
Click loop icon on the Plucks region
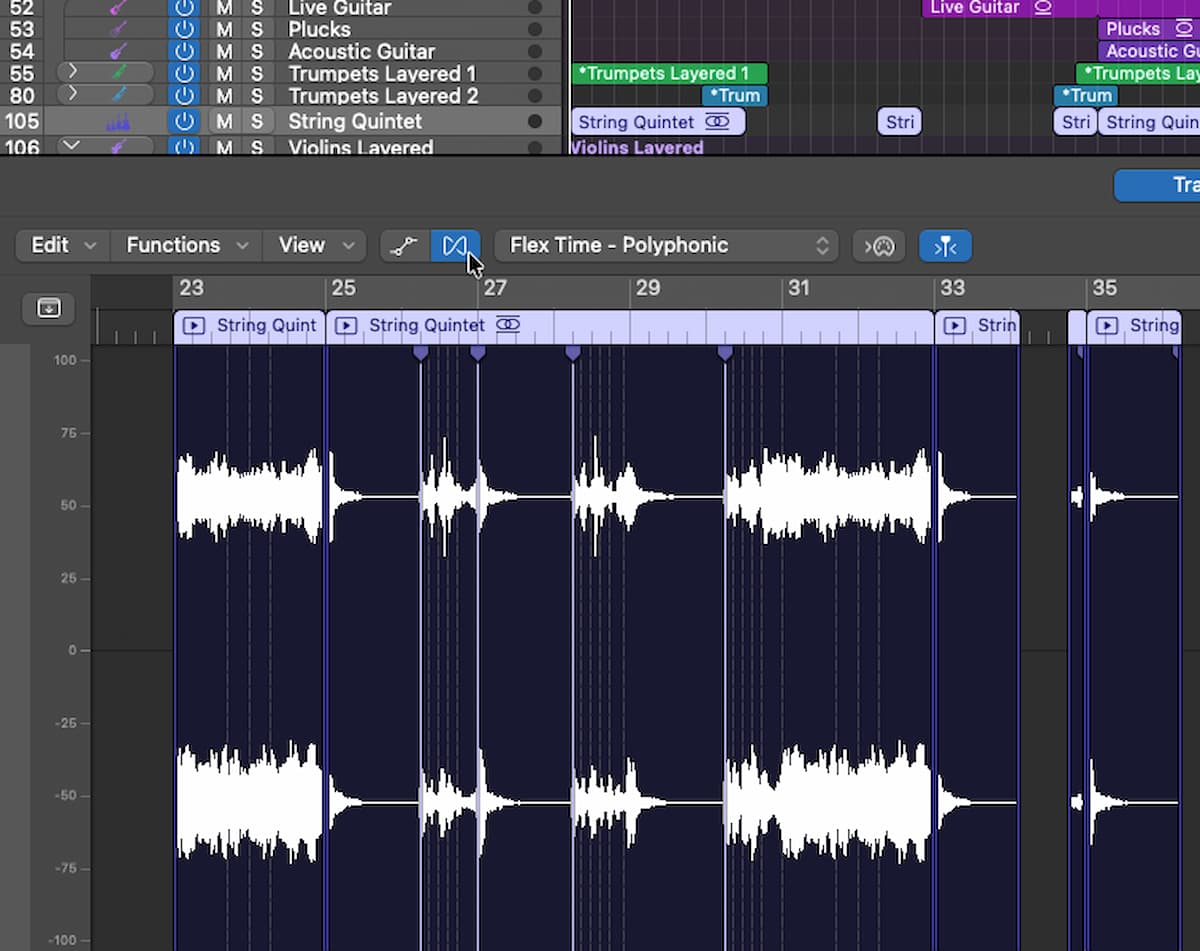point(1183,29)
